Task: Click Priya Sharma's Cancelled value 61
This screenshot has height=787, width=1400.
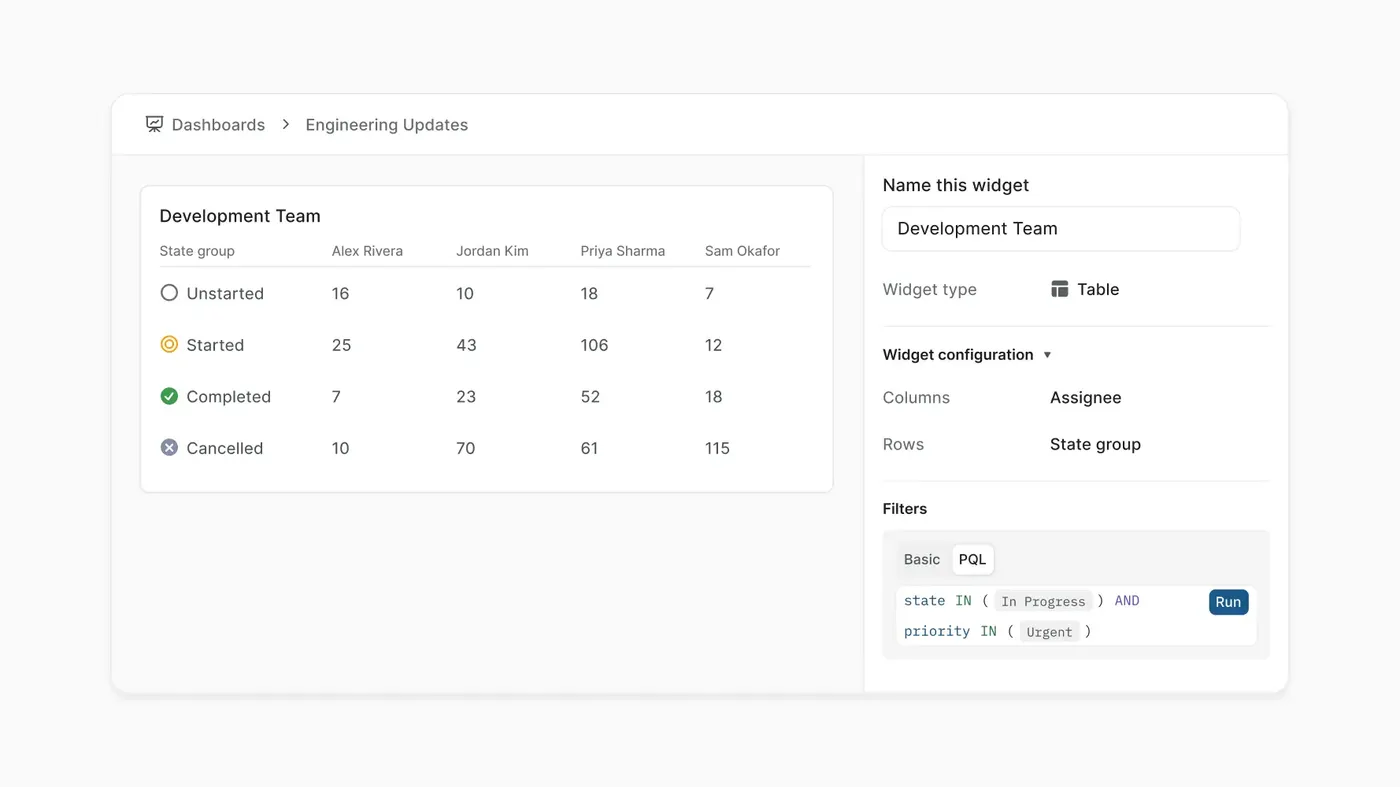Action: [589, 448]
